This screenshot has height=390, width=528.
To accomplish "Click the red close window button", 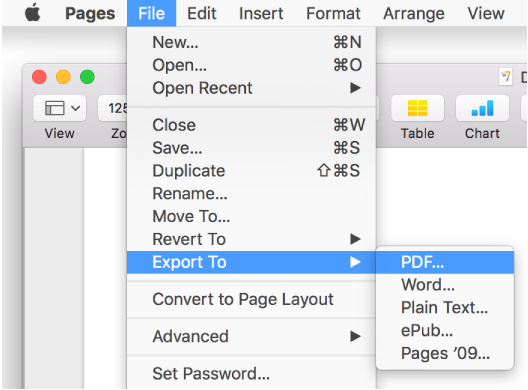I will (x=39, y=77).
